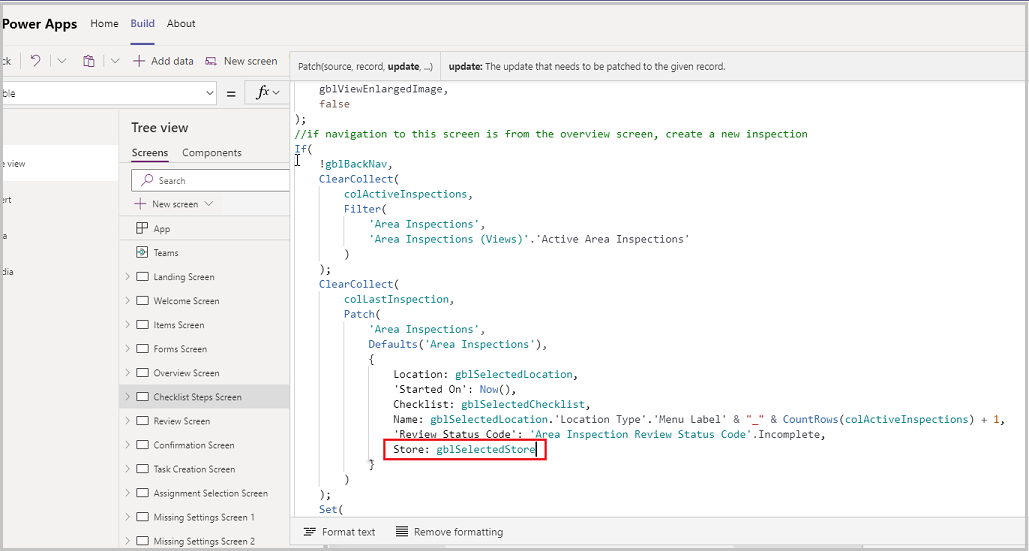
Task: Select the Components tab in Tree view
Action: 212,153
